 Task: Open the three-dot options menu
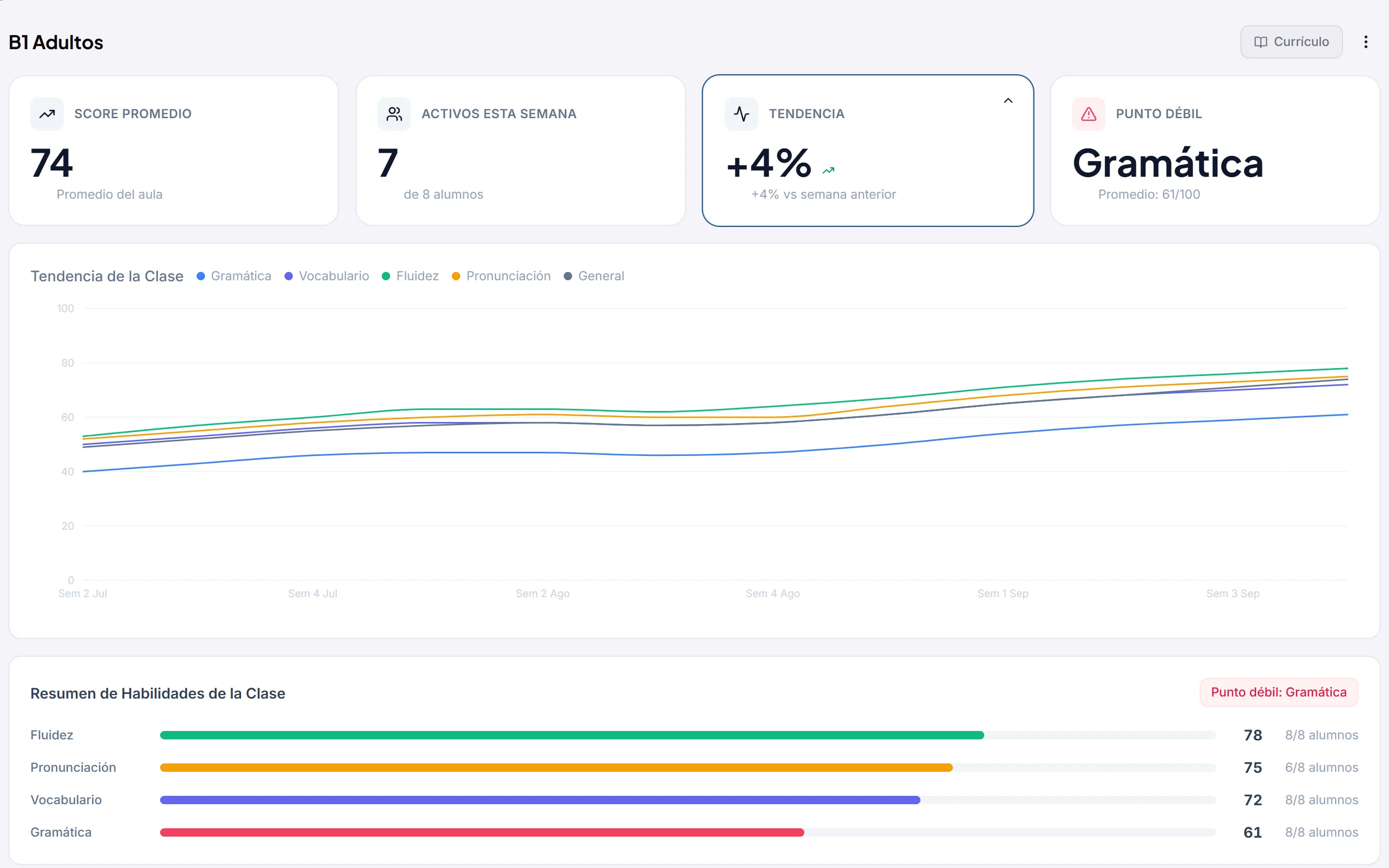[1365, 42]
